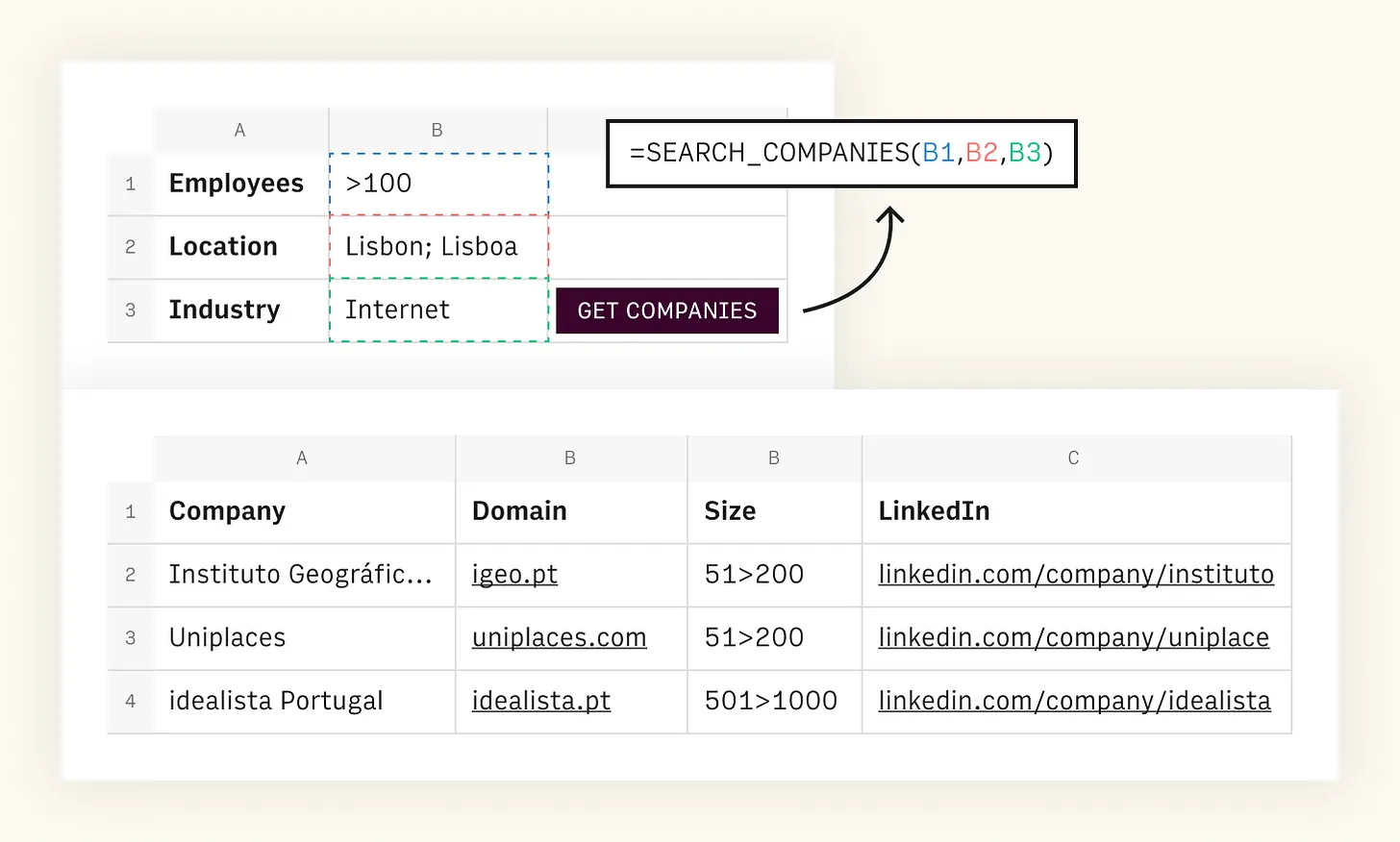1400x842 pixels.
Task: Click the SEARCH_COMPANIES formula box
Action: [x=841, y=154]
